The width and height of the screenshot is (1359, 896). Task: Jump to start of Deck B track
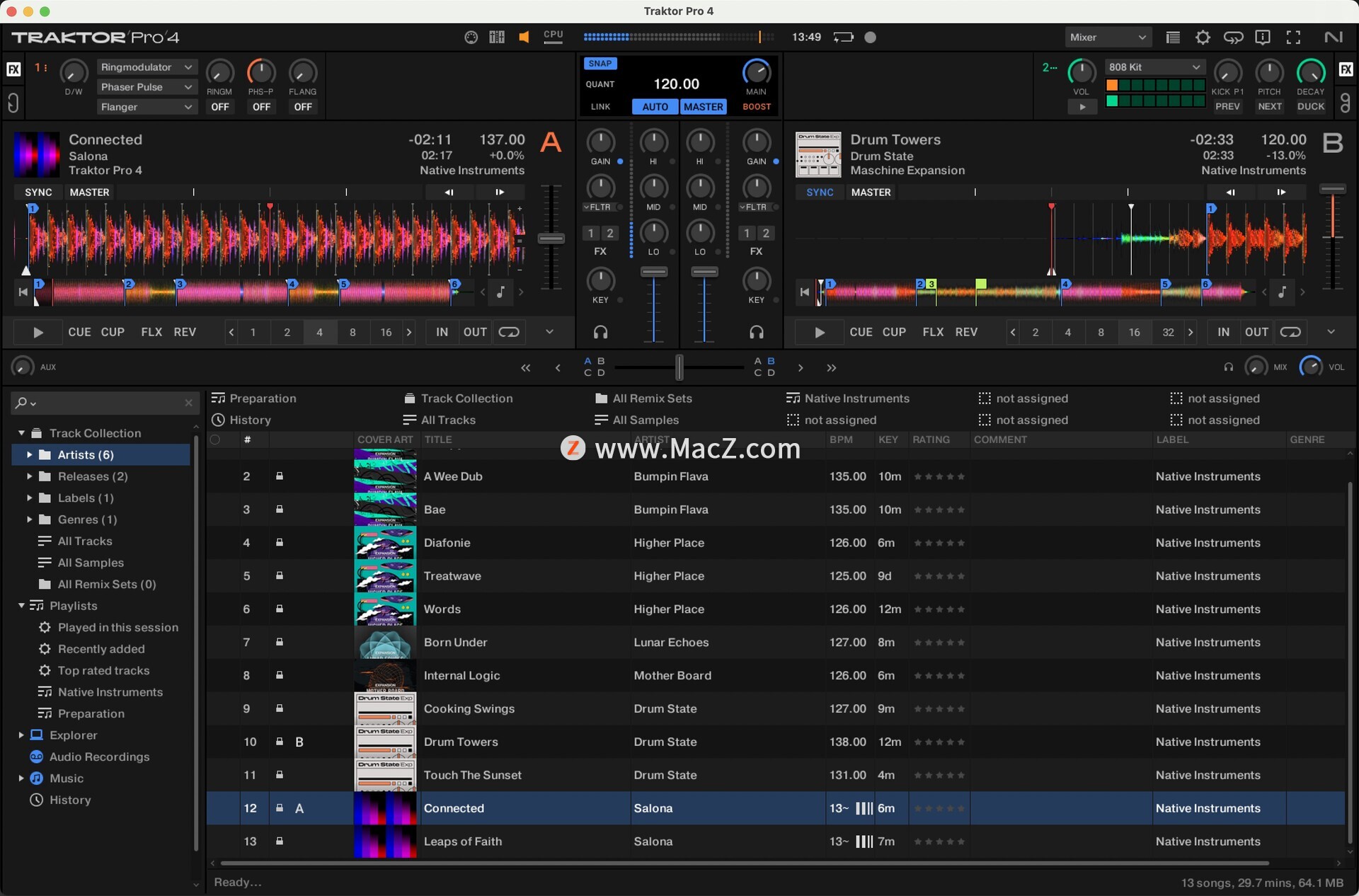(805, 292)
